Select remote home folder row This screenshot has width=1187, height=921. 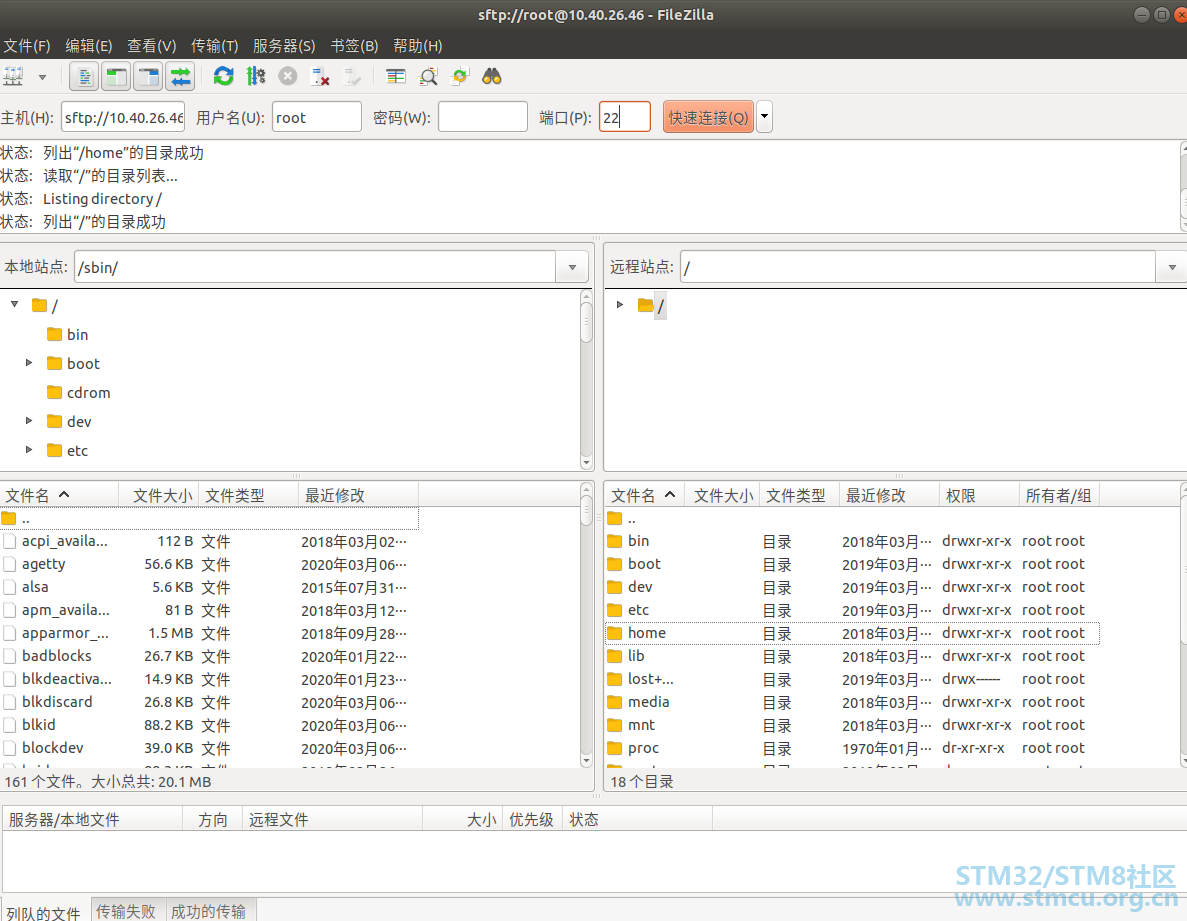click(852, 633)
